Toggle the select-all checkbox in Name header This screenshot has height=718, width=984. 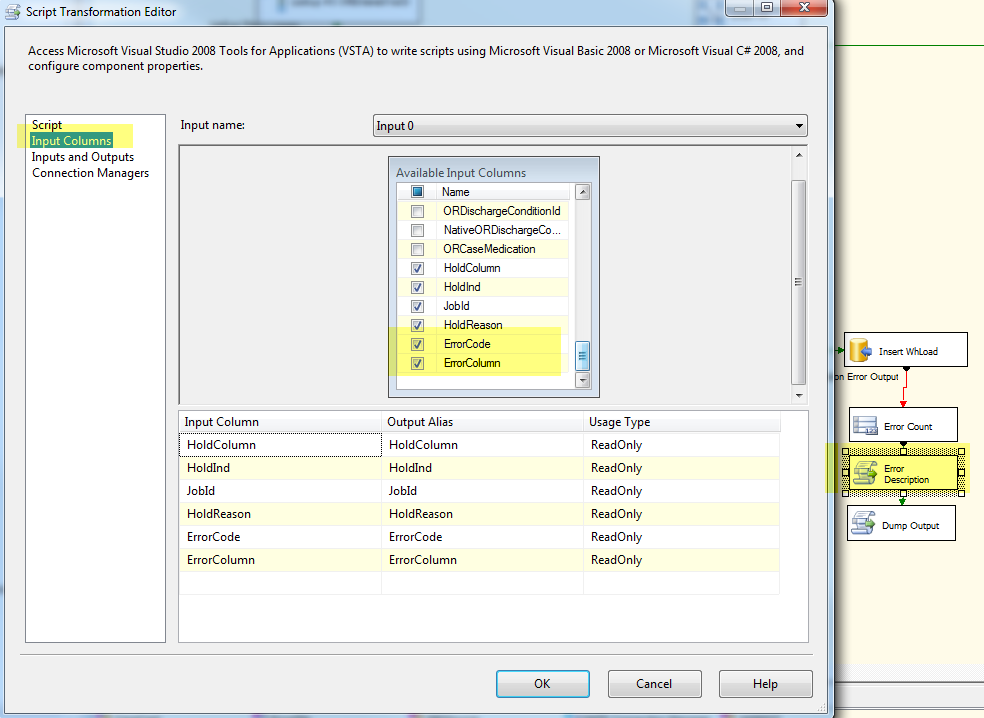(x=417, y=191)
